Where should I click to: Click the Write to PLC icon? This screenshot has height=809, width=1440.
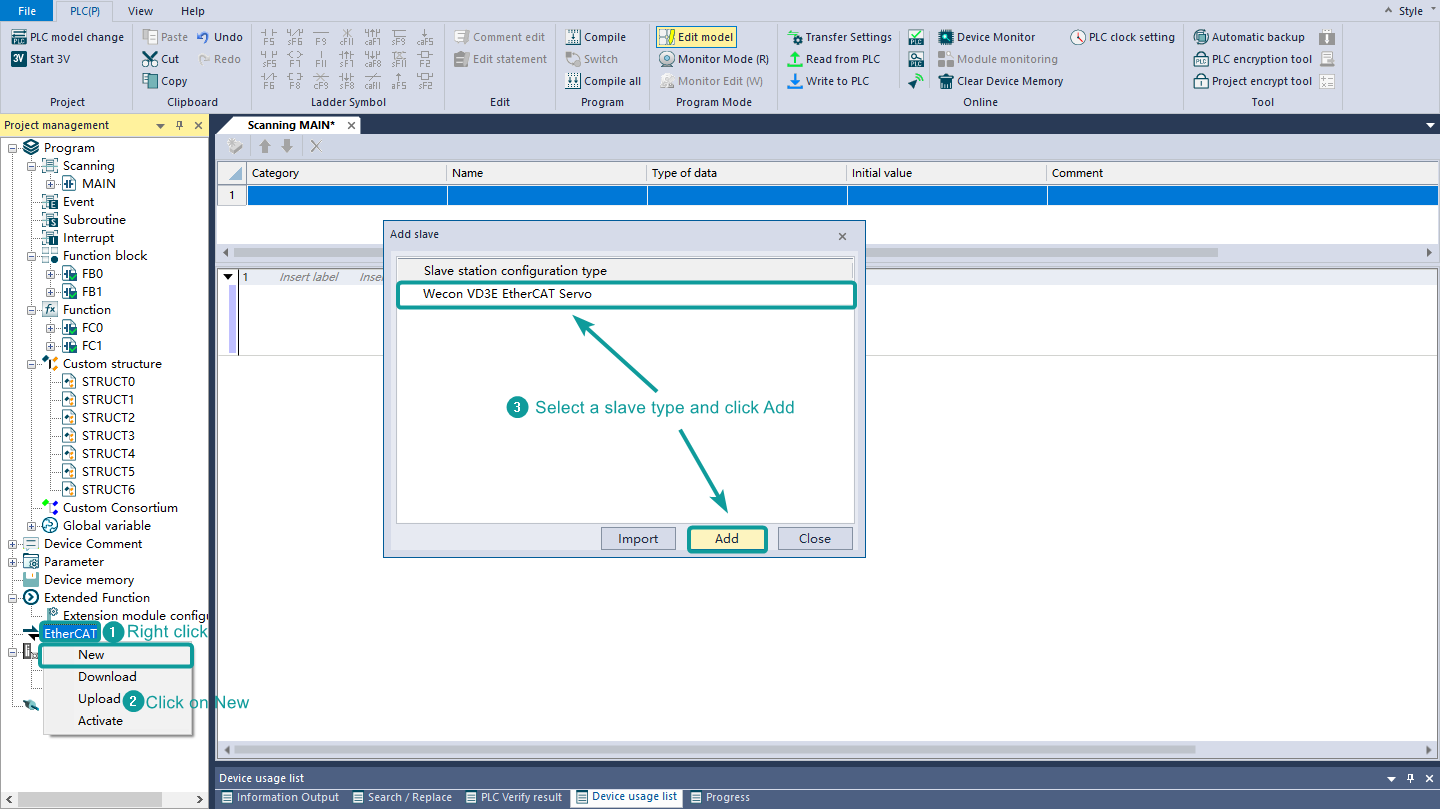point(795,81)
